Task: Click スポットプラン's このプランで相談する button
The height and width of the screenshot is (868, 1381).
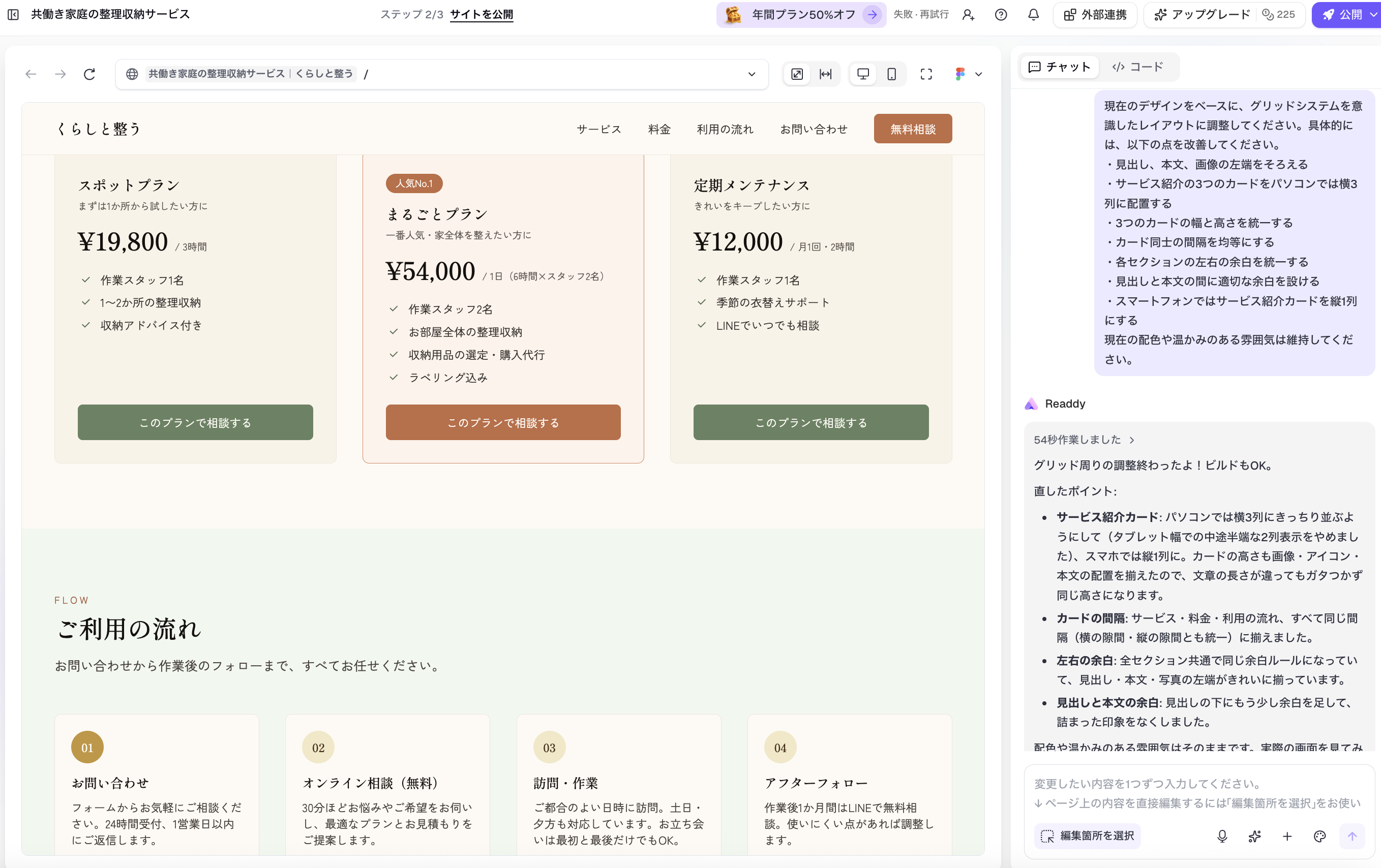Action: [x=196, y=422]
